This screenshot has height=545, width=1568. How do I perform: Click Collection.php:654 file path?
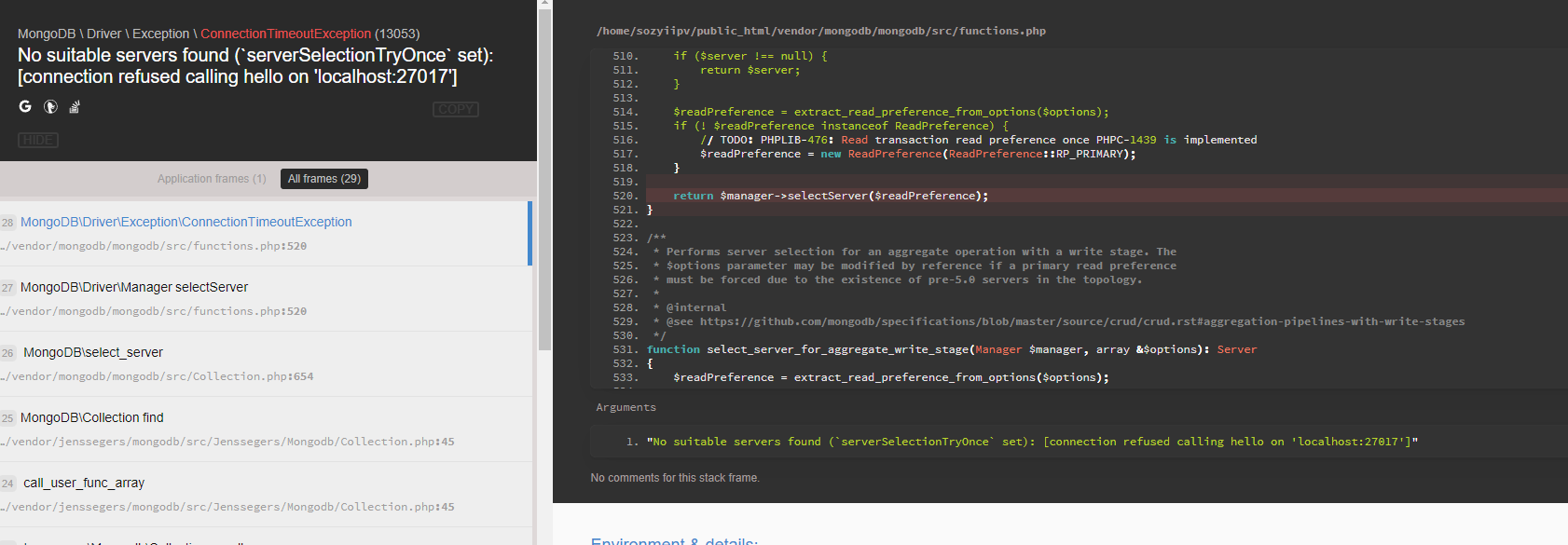pyautogui.click(x=158, y=376)
